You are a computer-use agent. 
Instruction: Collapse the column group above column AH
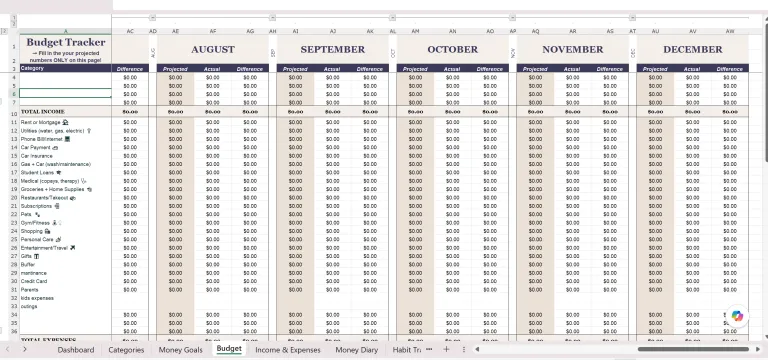[x=272, y=18]
